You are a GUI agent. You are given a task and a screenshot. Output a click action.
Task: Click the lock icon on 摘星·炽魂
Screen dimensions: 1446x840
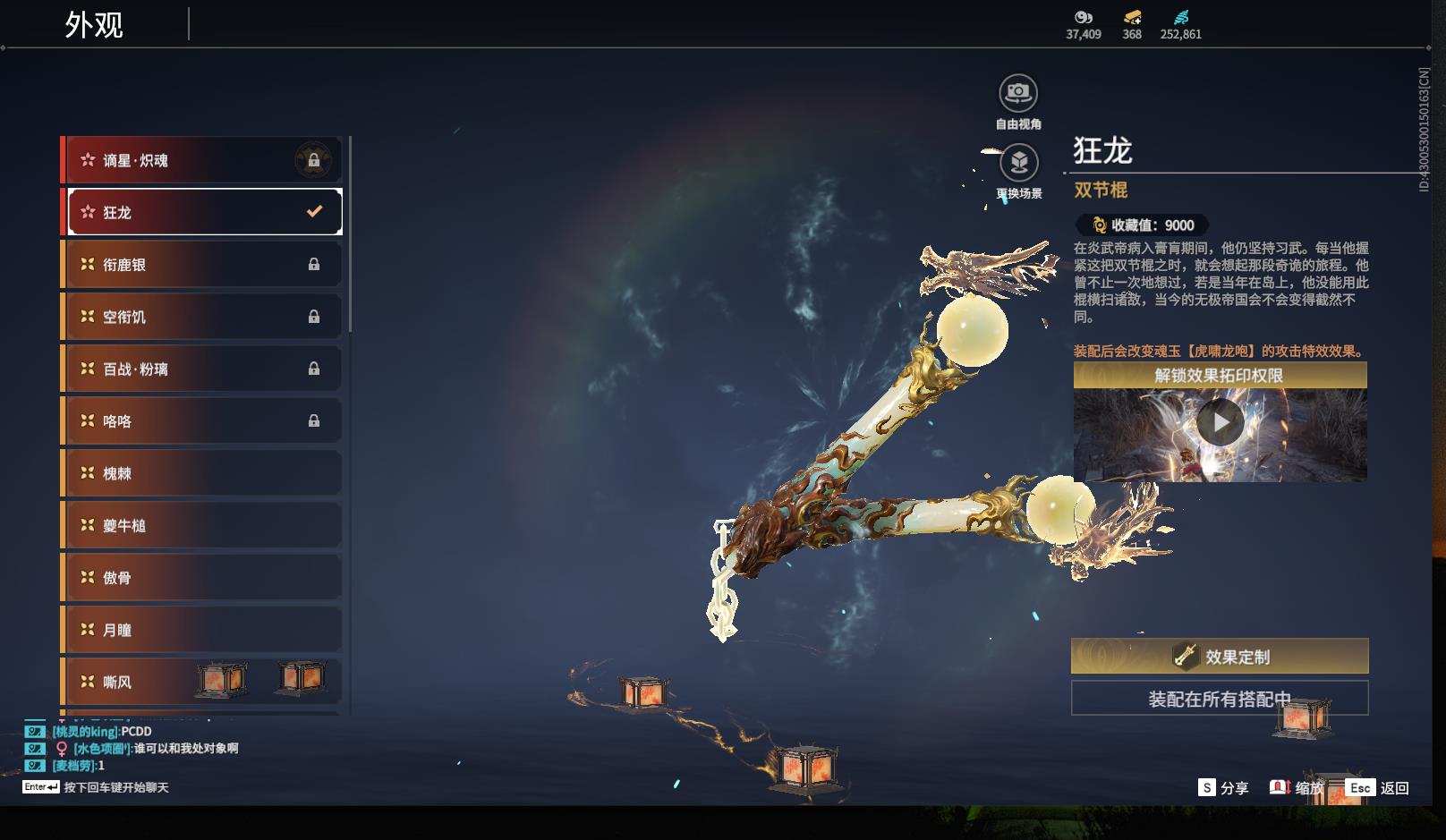314,160
